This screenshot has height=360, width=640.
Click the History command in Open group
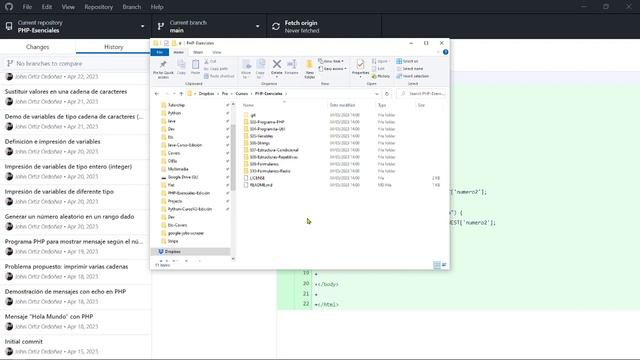[381, 76]
